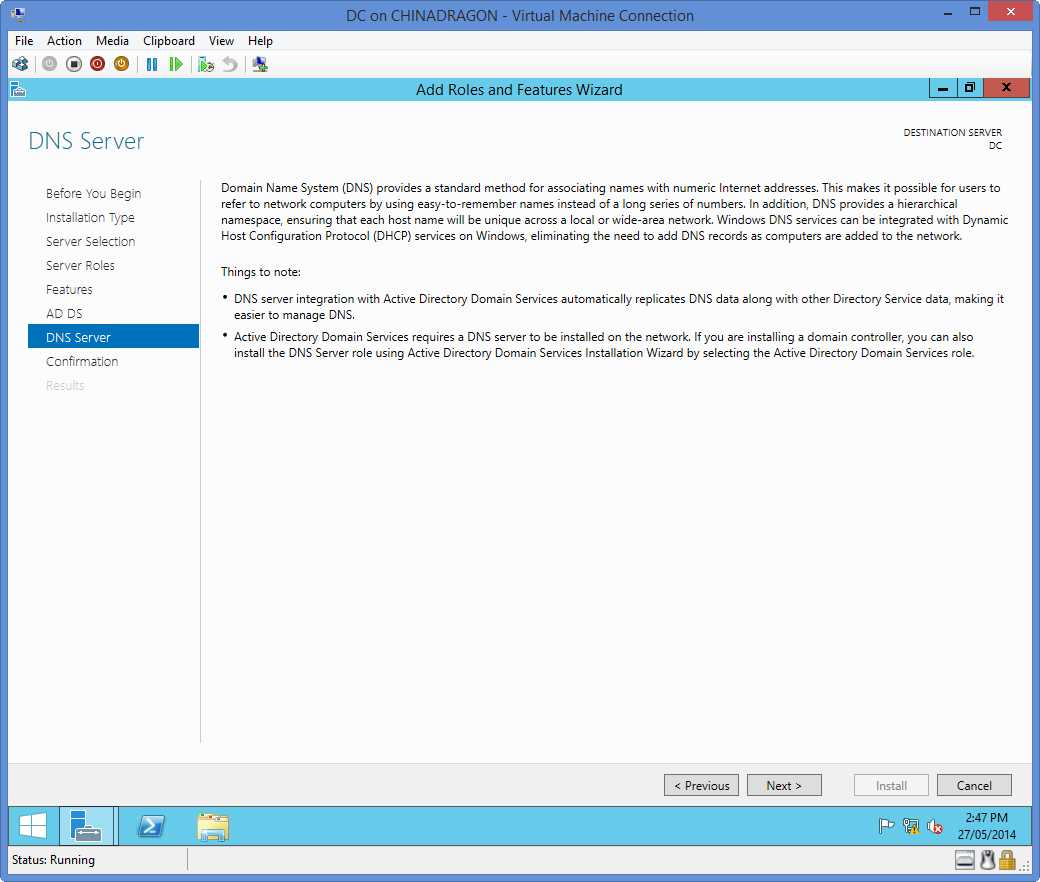This screenshot has height=882, width=1040.
Task: Launch PowerShell from the taskbar
Action: point(151,826)
